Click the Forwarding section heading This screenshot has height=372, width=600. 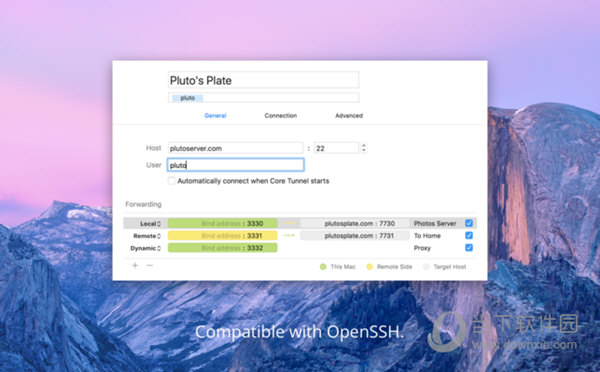tap(143, 204)
